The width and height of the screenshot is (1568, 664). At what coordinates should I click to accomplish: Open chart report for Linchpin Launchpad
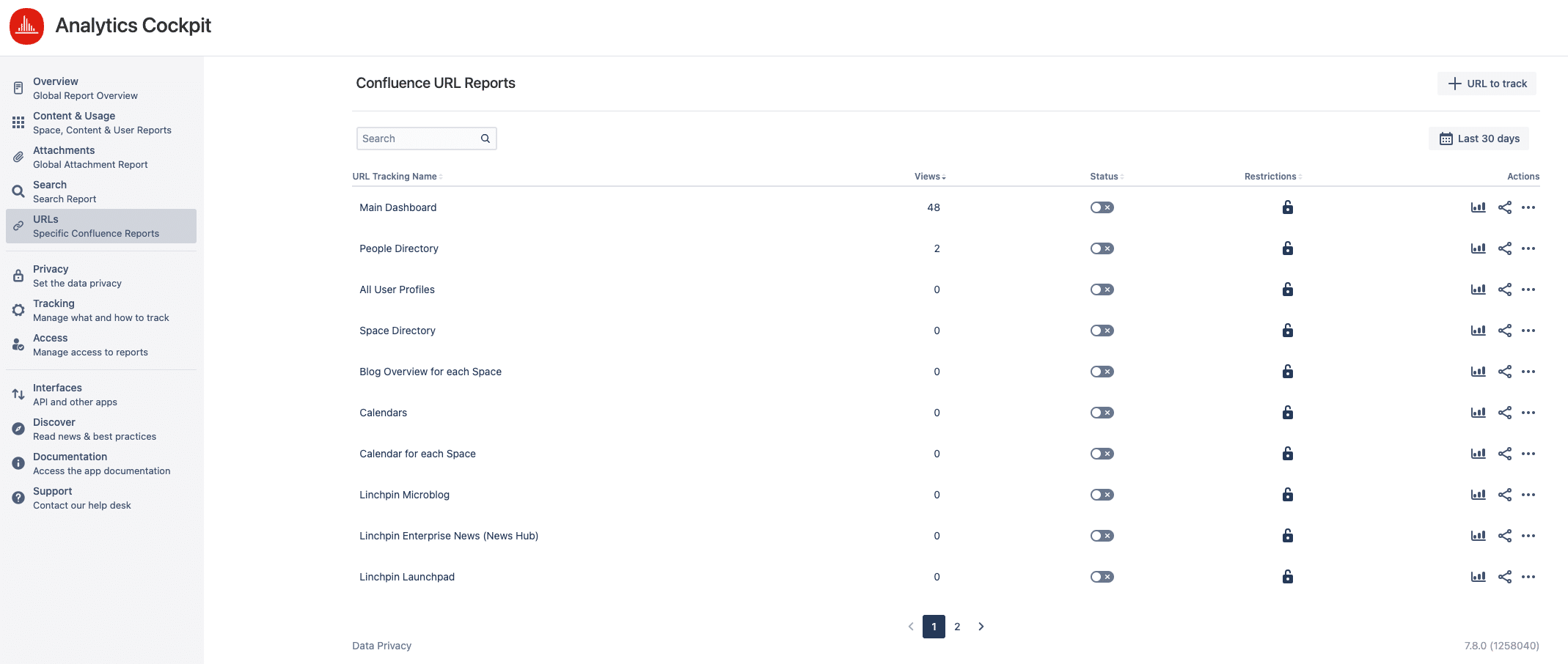click(x=1479, y=577)
